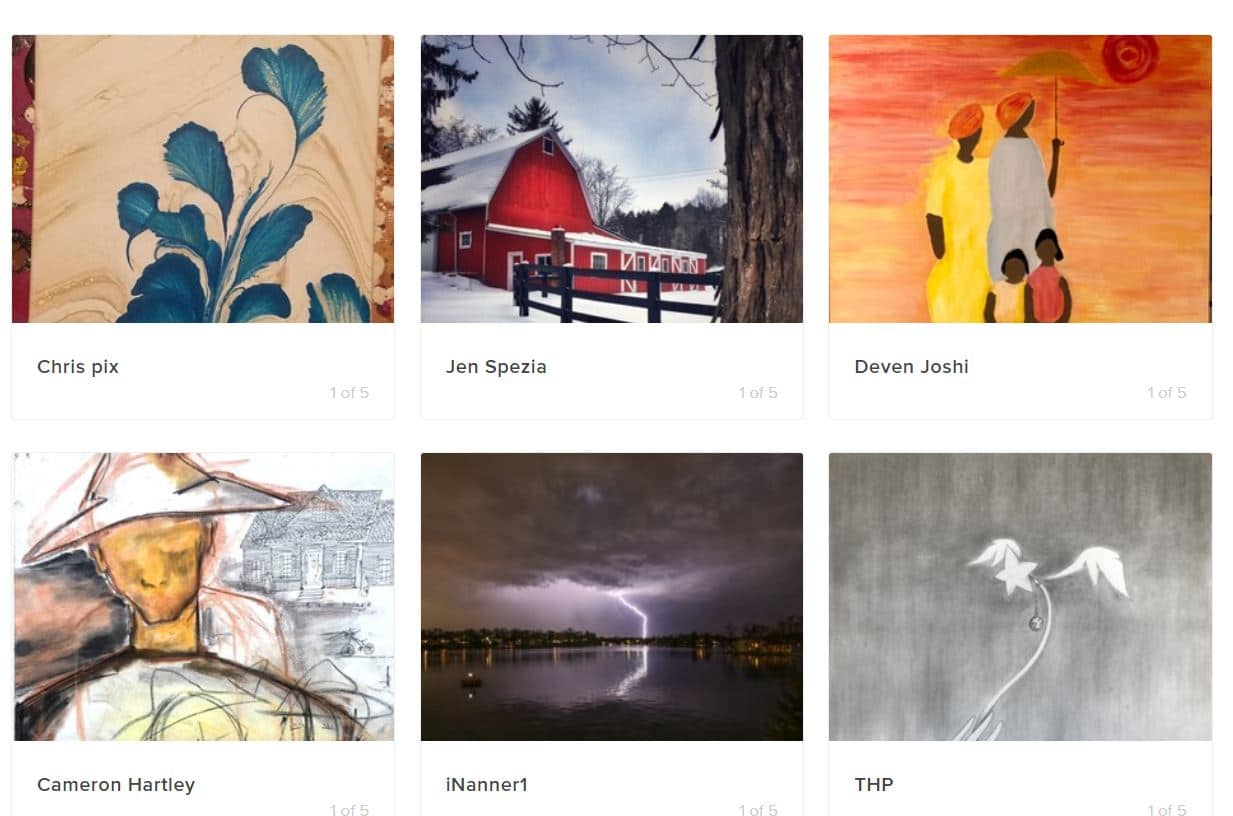The width and height of the screenshot is (1233, 816).
Task: Click the Cameron Hartley artist name
Action: 116,785
